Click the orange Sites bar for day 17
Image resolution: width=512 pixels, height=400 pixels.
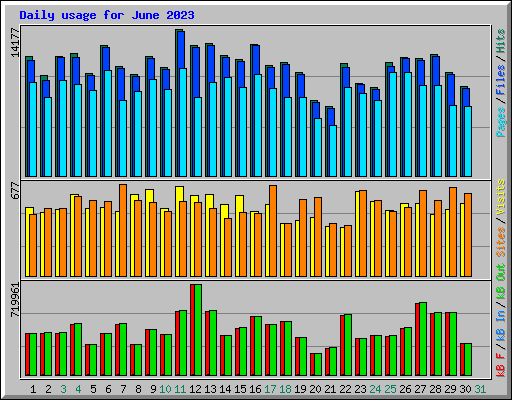tap(273, 231)
